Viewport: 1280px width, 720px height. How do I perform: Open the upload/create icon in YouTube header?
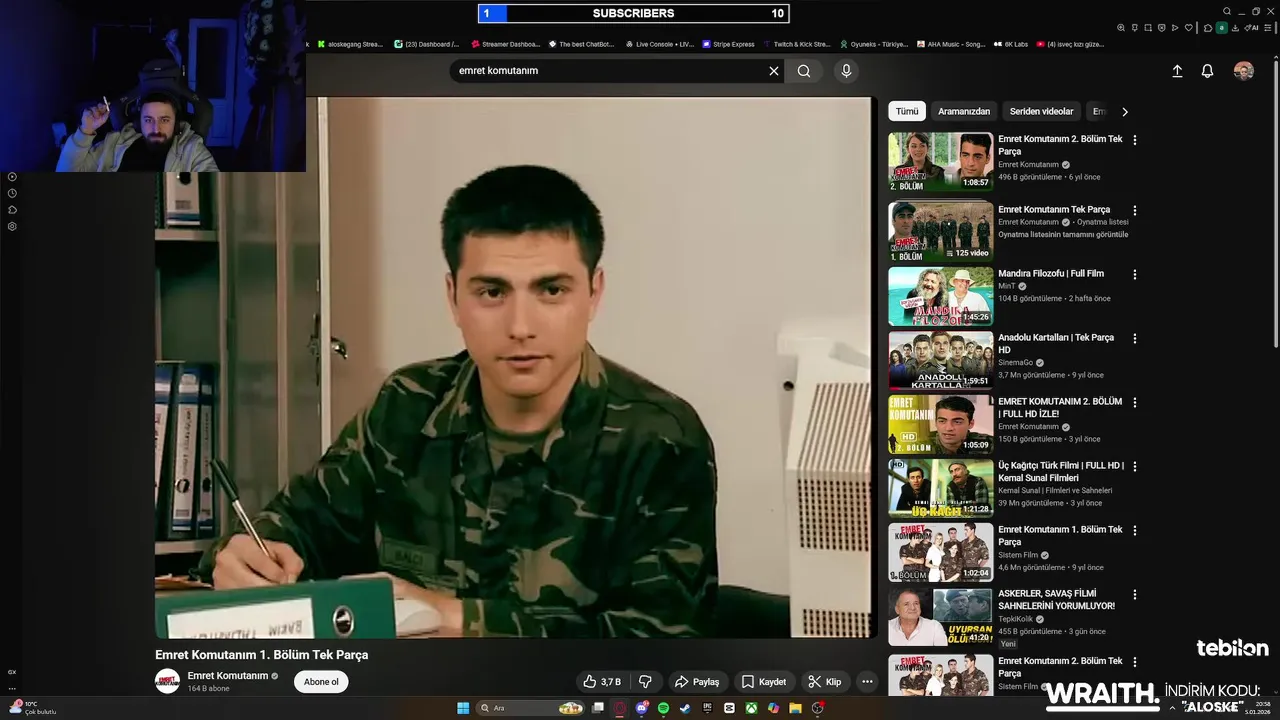coord(1177,71)
